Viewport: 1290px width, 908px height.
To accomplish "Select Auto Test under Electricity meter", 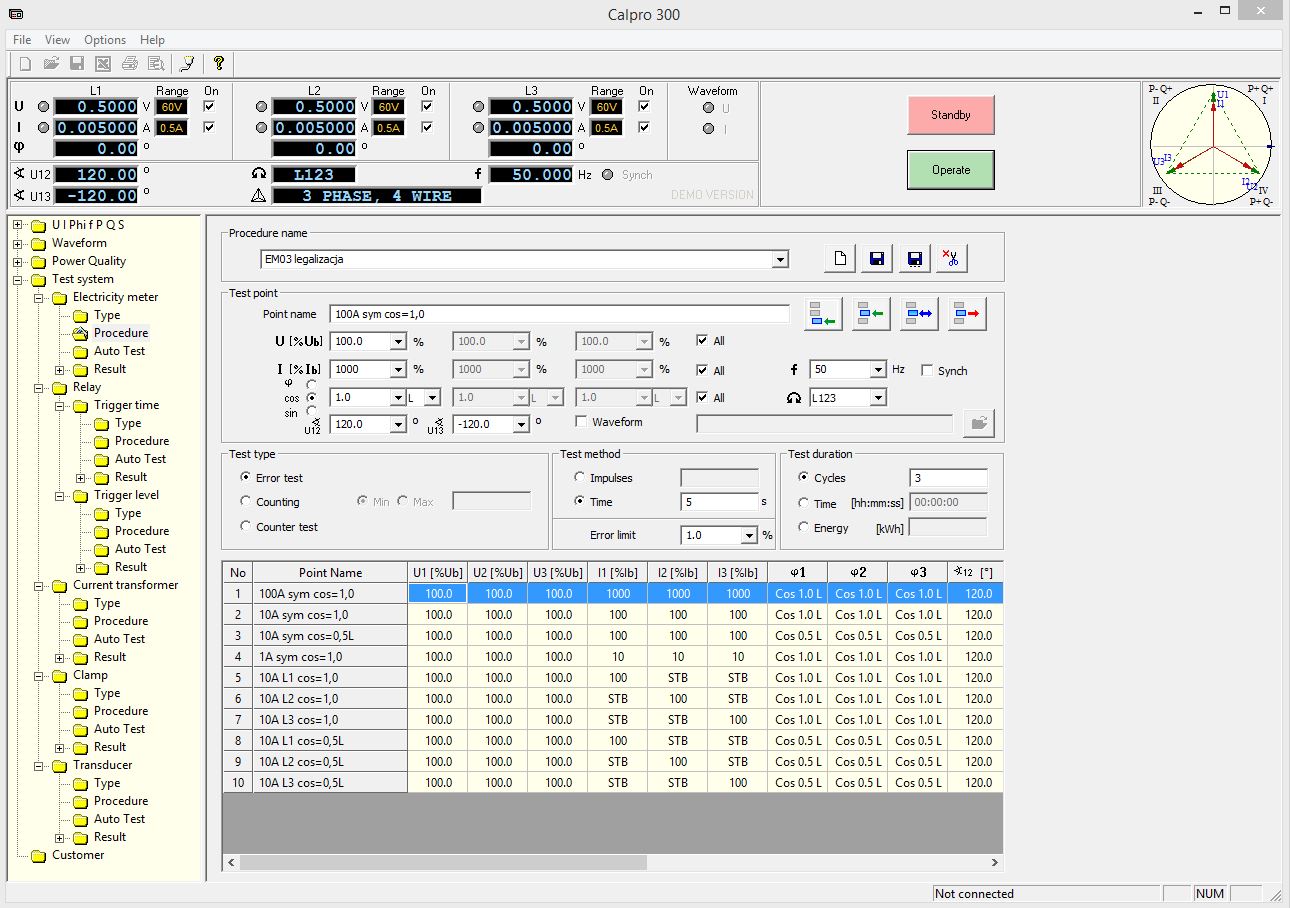I will pos(120,351).
